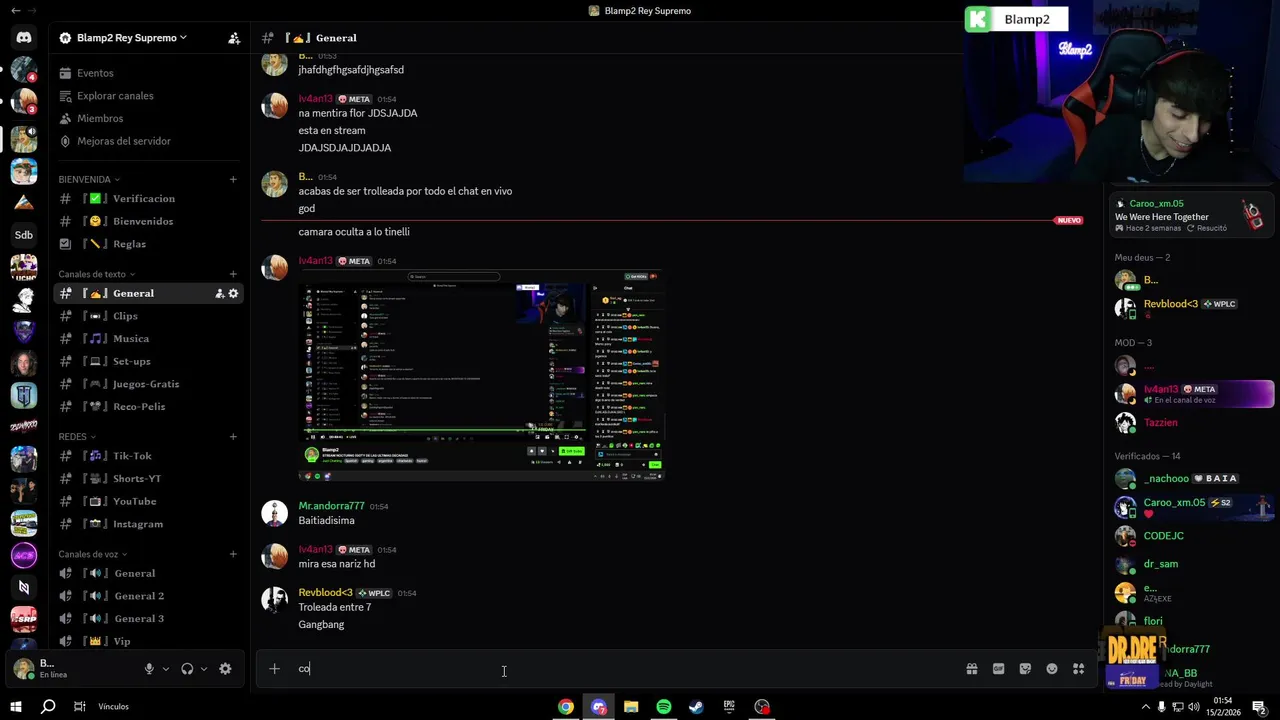This screenshot has height=720, width=1280.
Task: Open Epic Games launcher from taskbar
Action: 729,707
